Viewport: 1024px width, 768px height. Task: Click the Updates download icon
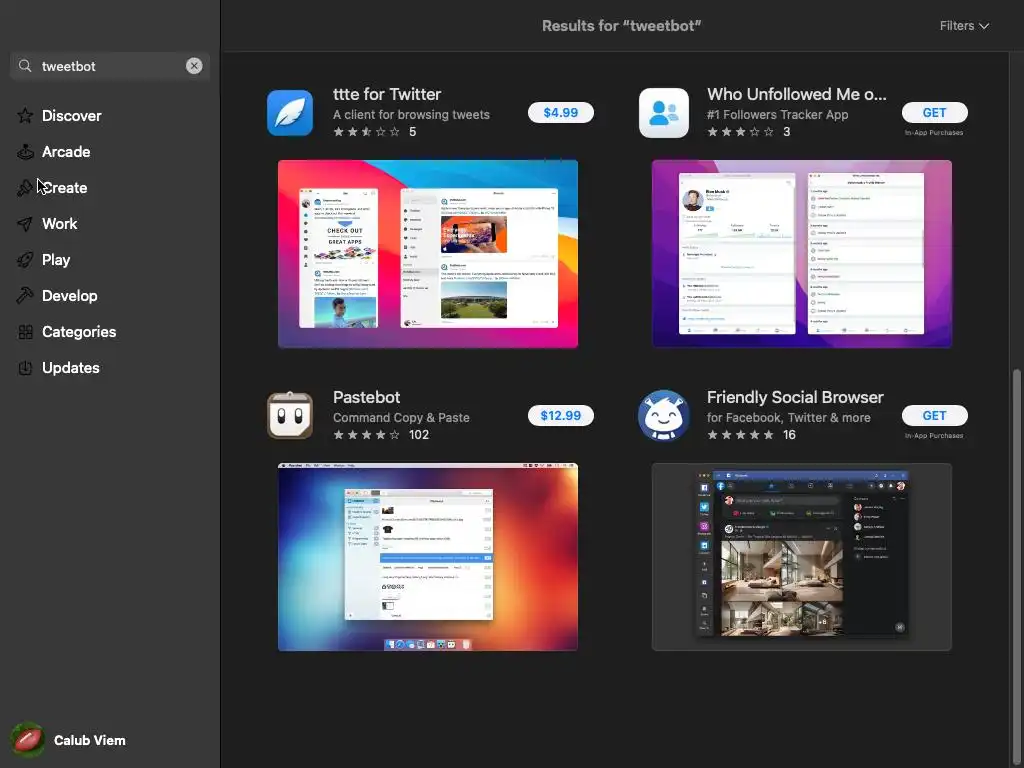[x=25, y=368]
